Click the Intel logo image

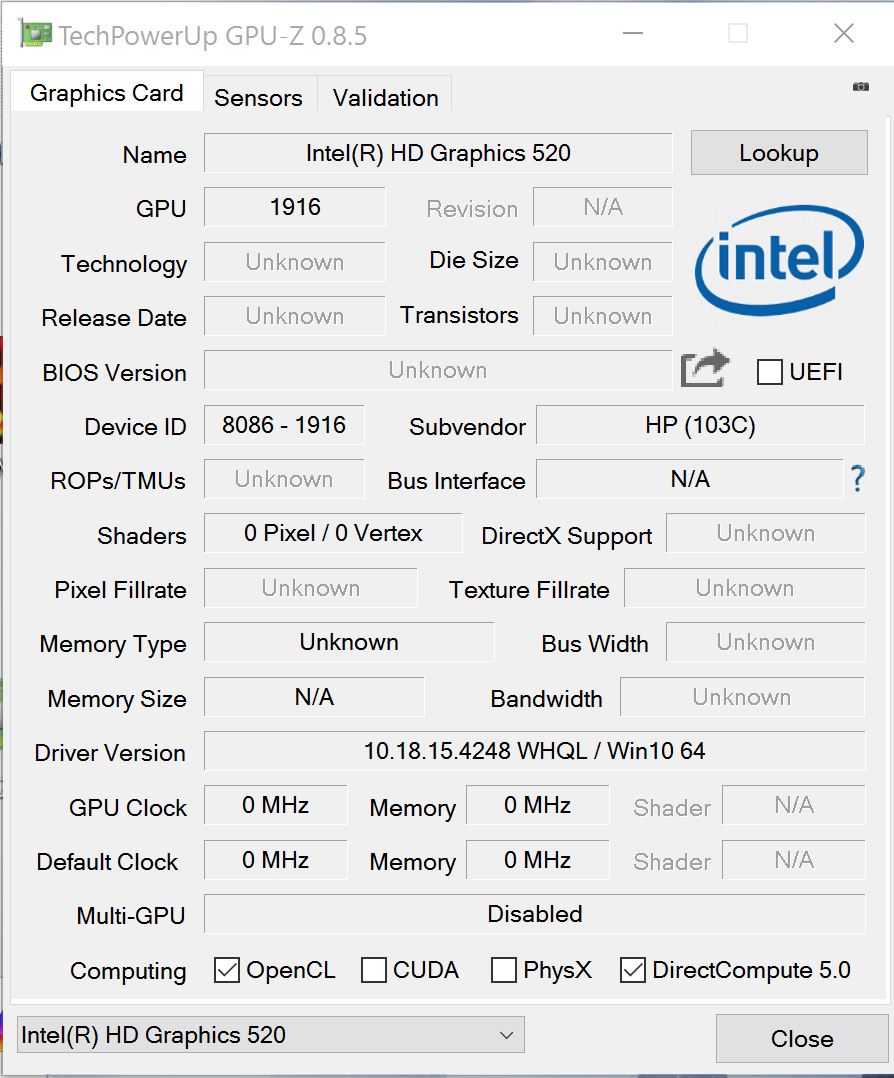point(779,261)
